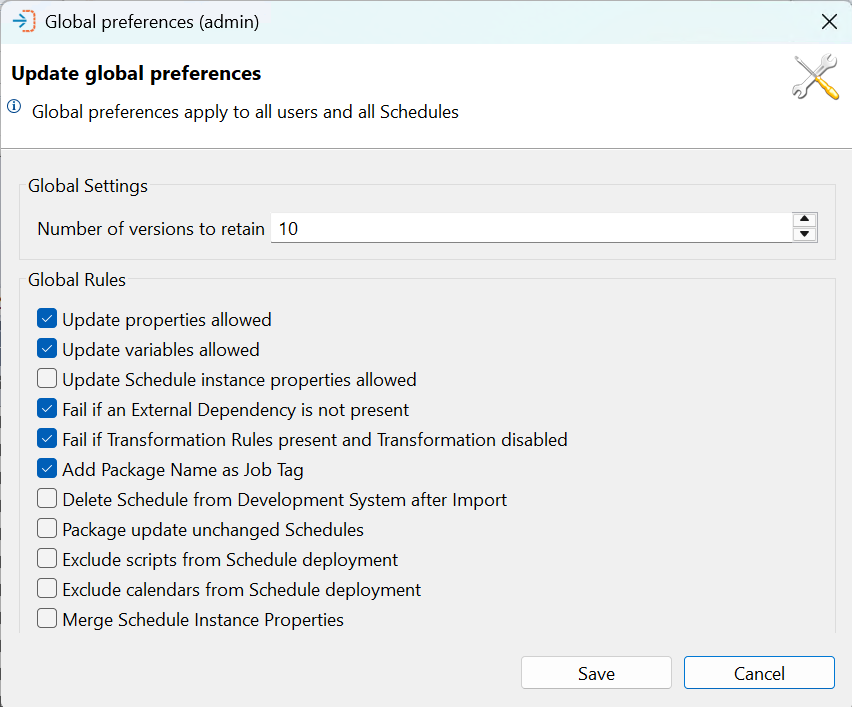The width and height of the screenshot is (852, 707).
Task: Toggle Fail if an External Dependency is not present
Action: [x=47, y=409]
